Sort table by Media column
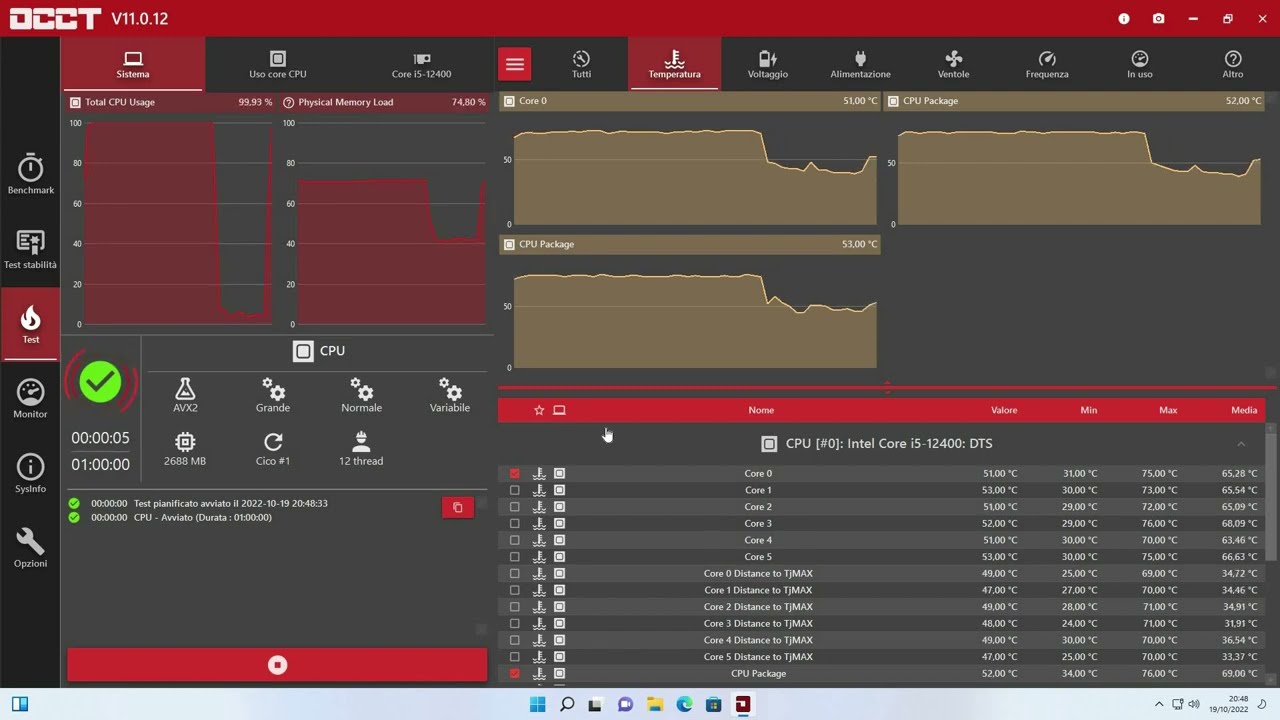This screenshot has width=1280, height=720. [1244, 410]
